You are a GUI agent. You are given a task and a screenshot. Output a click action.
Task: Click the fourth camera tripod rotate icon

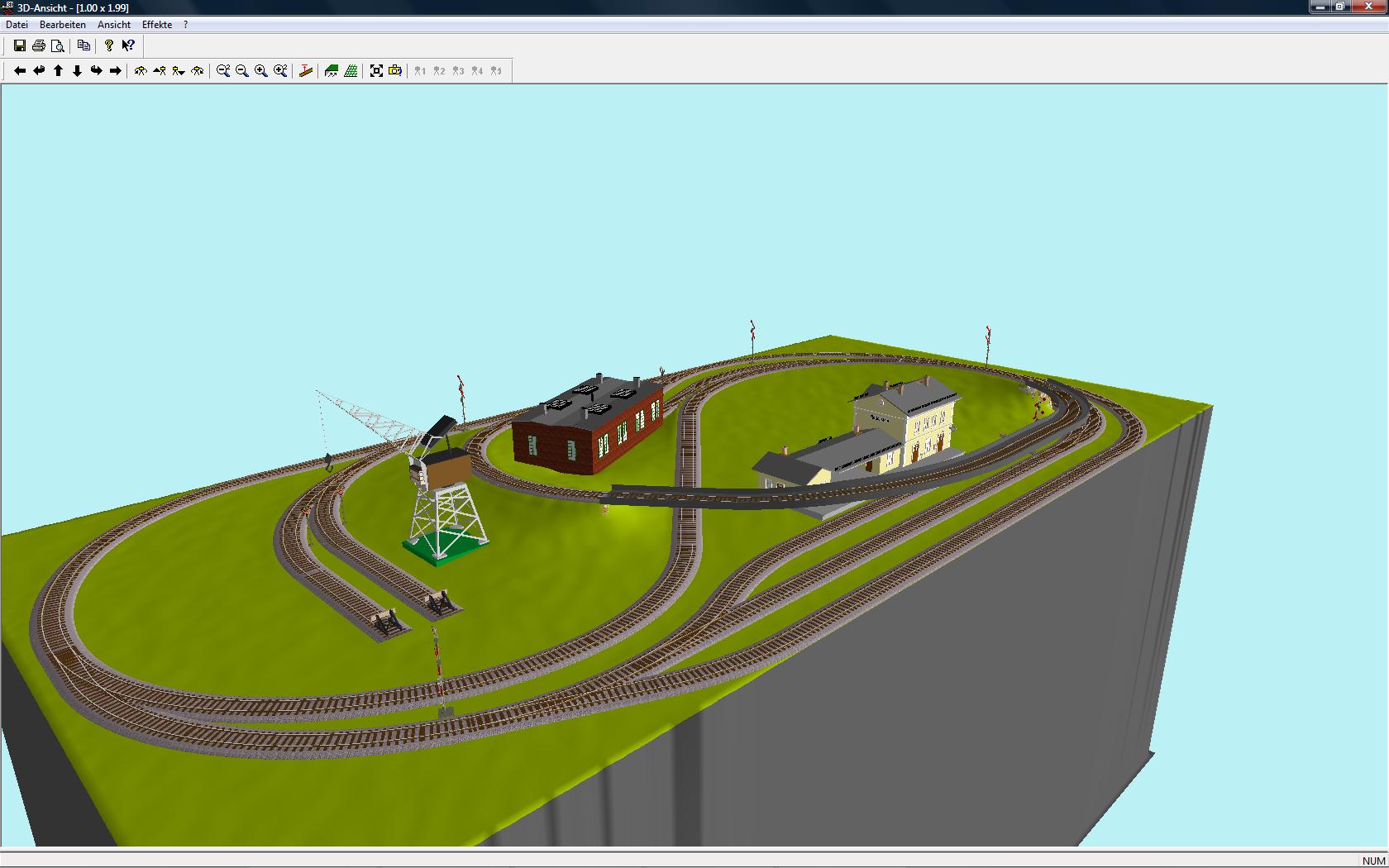pyautogui.click(x=198, y=71)
